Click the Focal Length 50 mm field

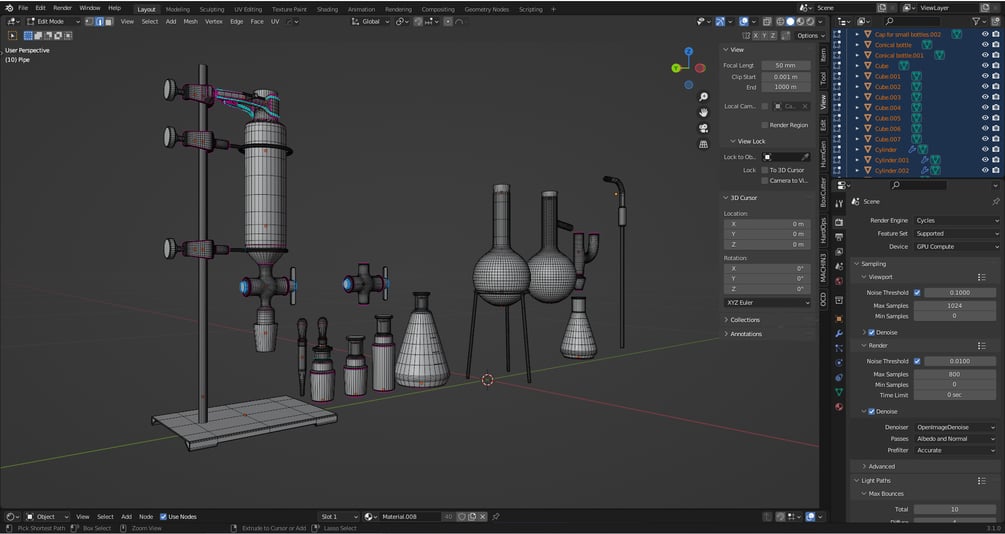pyautogui.click(x=786, y=65)
